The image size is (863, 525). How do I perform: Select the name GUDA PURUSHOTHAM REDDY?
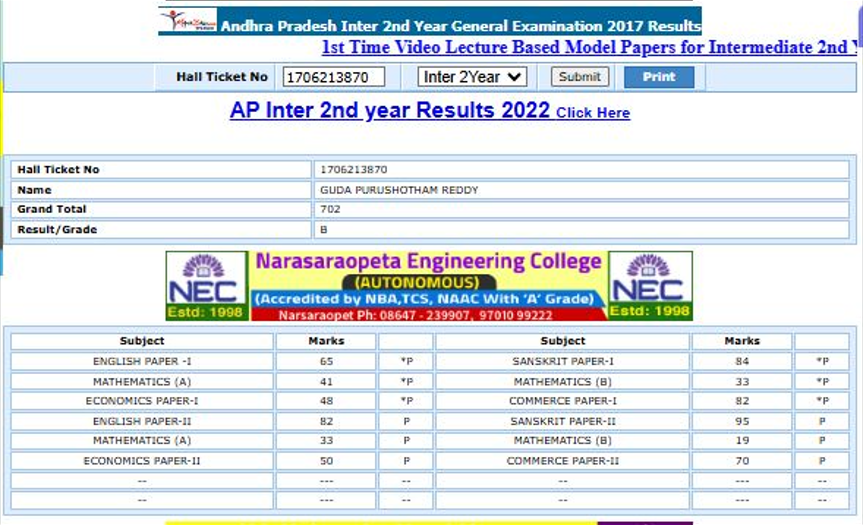click(399, 190)
